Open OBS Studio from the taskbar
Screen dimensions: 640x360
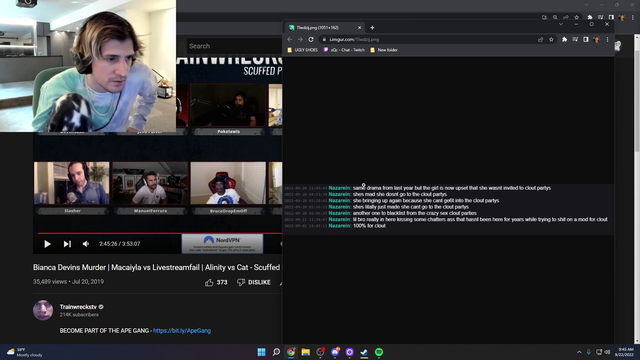point(320,352)
